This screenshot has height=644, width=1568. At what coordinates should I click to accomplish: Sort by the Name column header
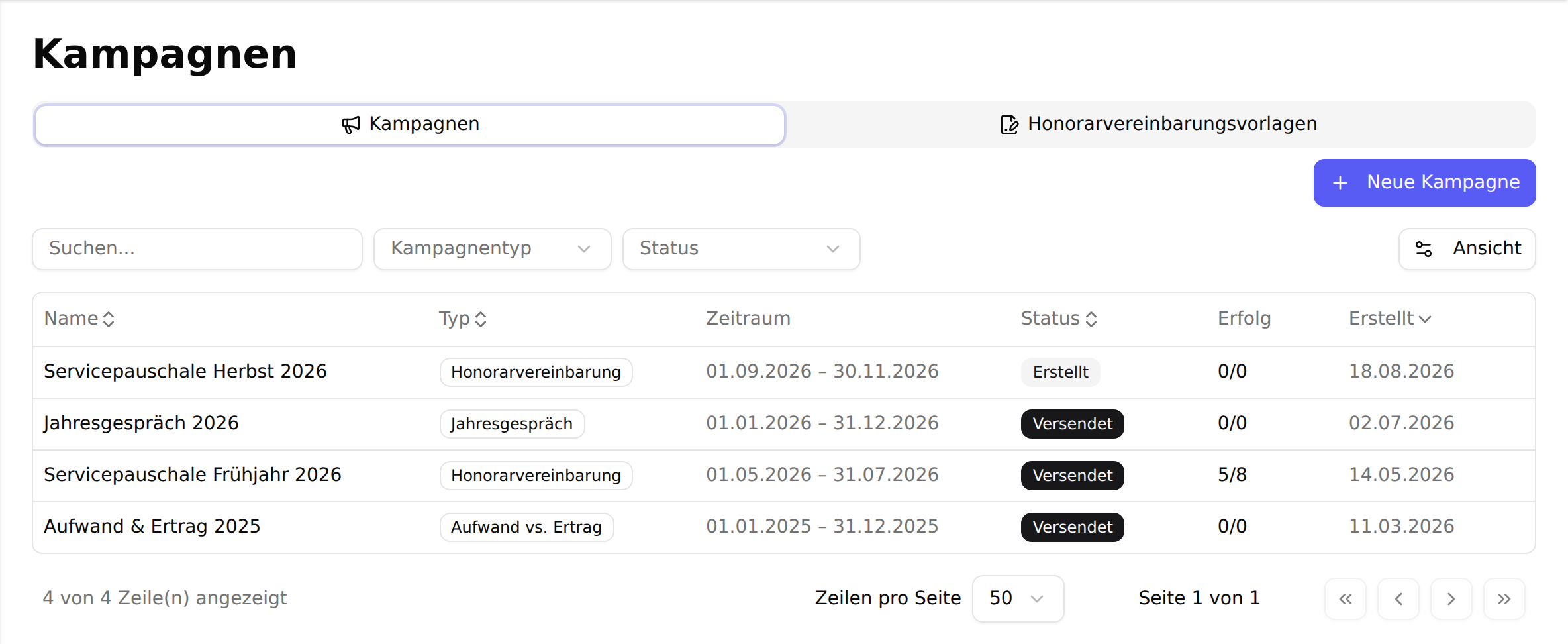(x=79, y=319)
